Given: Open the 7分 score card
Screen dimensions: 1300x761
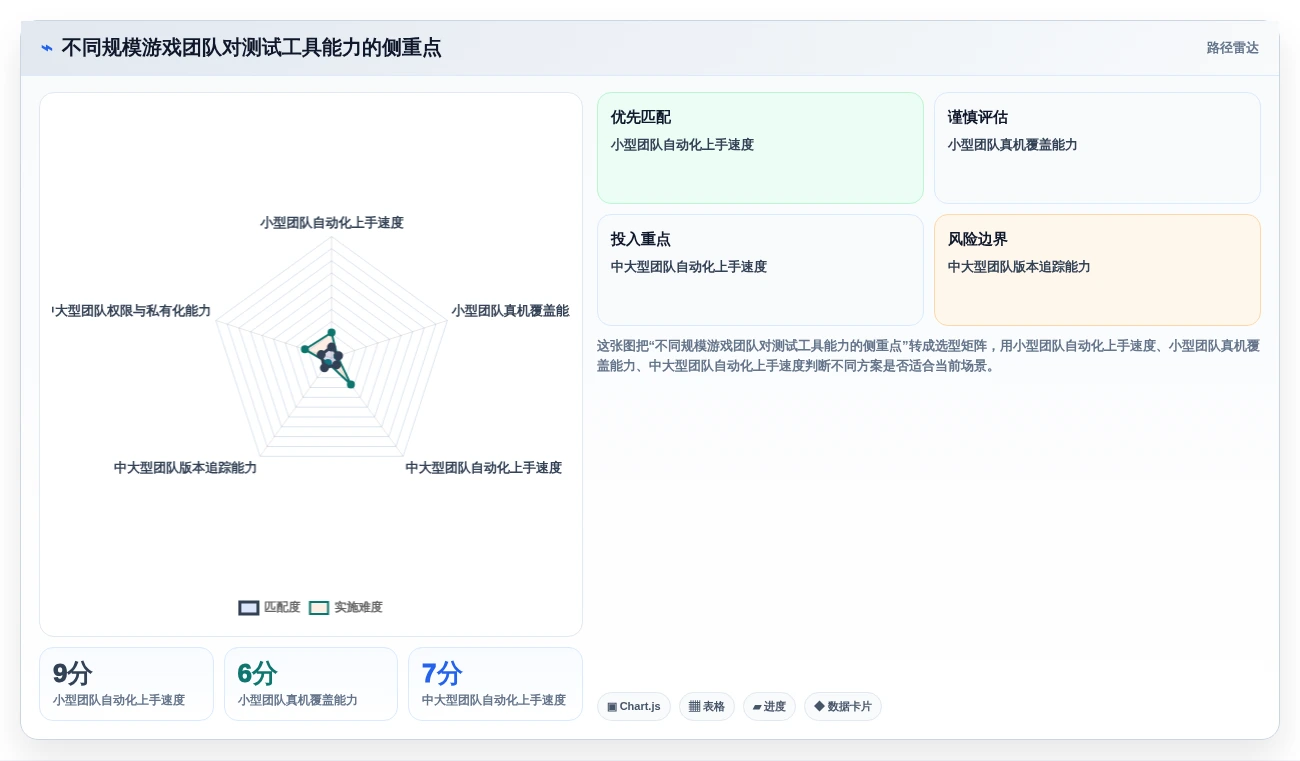Looking at the screenshot, I should coord(495,684).
